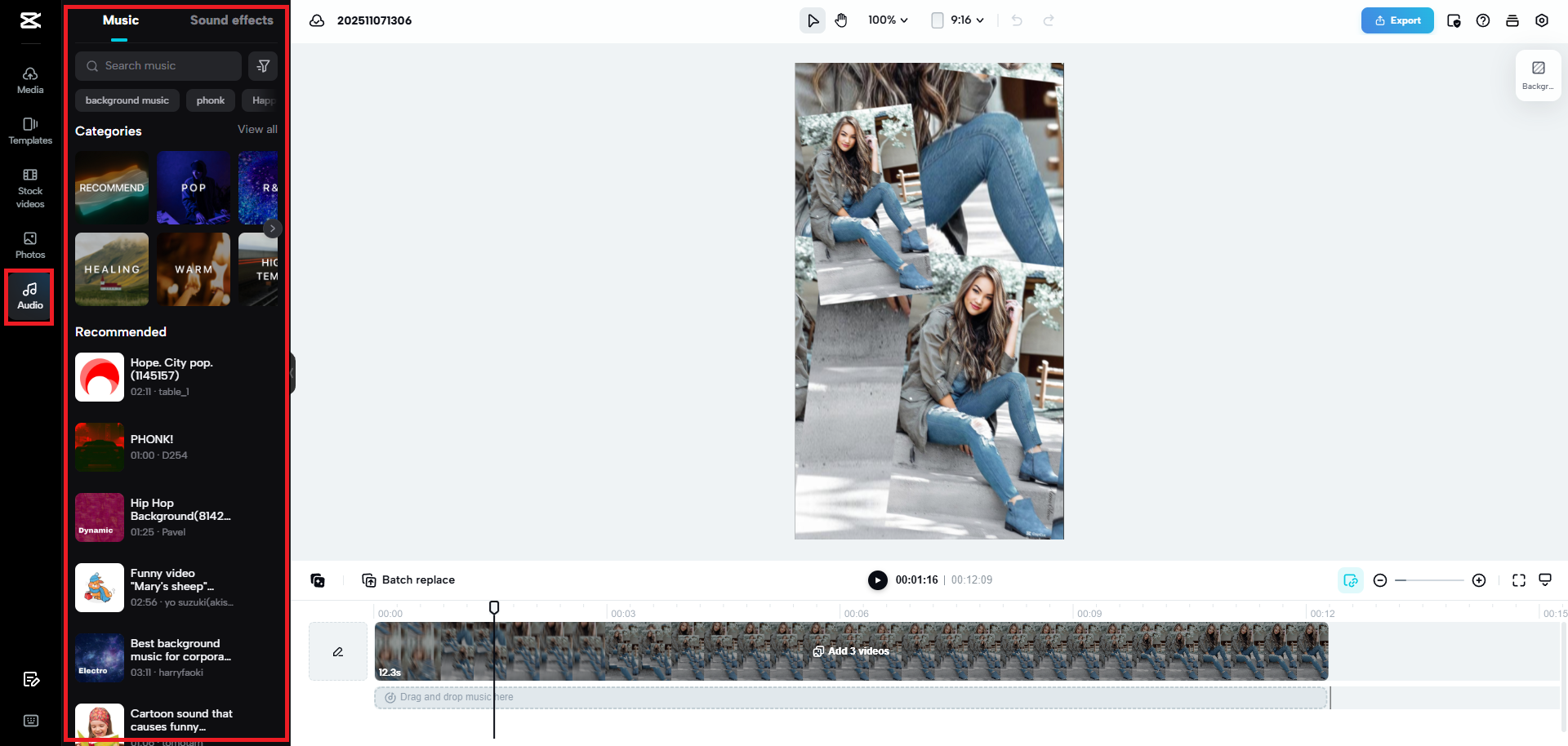This screenshot has width=1568, height=746.
Task: Select the Audio panel in the sidebar
Action: tap(29, 295)
